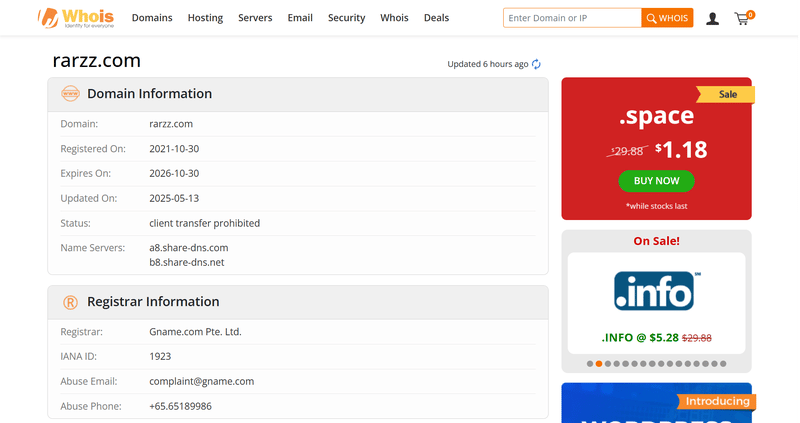Select registrar Gname.com Pte. Ltd.

pos(195,332)
